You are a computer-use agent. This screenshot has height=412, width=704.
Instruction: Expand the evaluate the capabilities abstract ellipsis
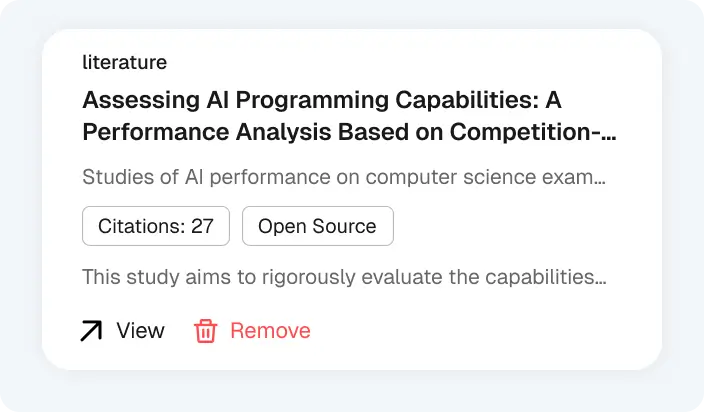click(600, 277)
